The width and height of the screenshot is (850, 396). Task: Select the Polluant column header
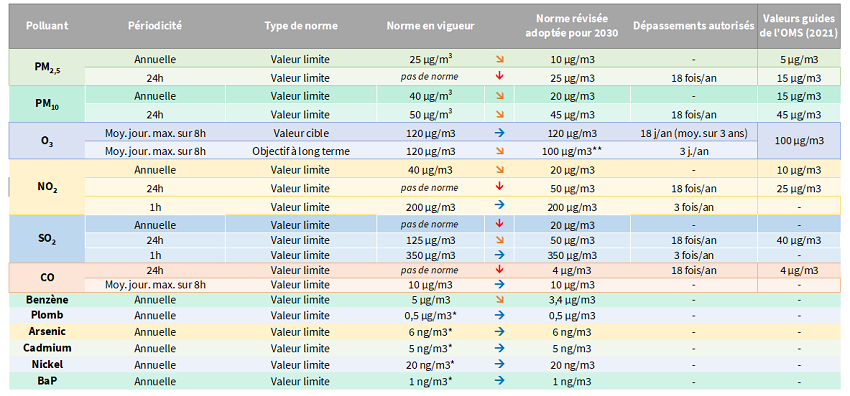tap(47, 26)
